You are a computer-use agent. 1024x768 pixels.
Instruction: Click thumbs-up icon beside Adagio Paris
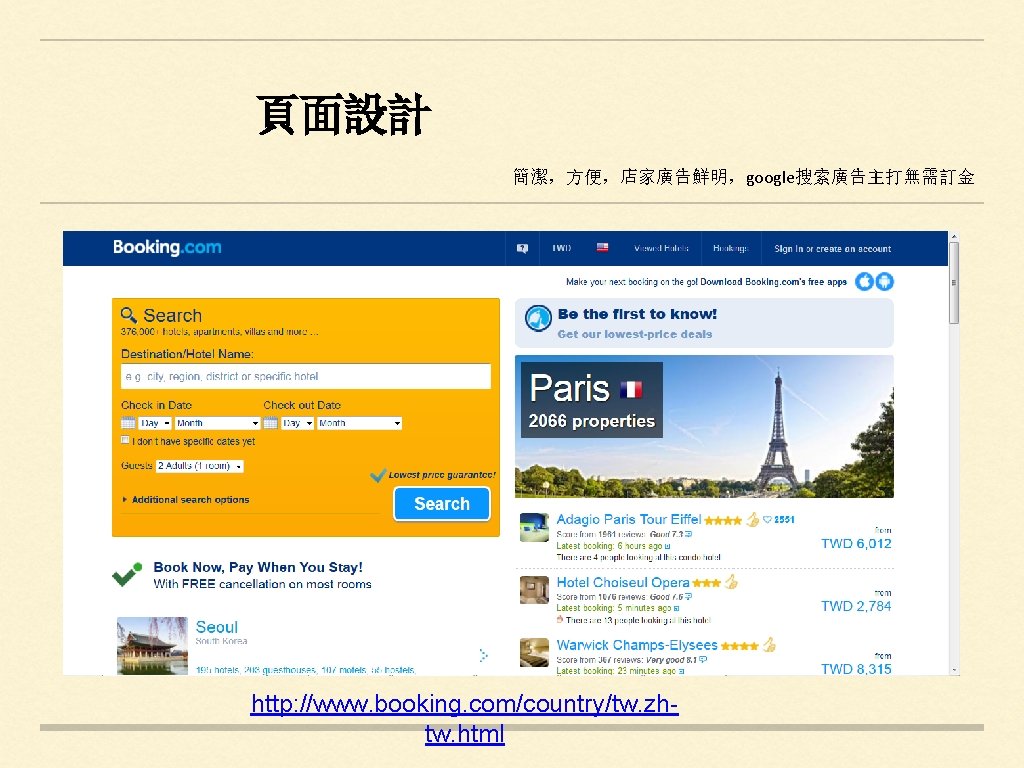[753, 519]
